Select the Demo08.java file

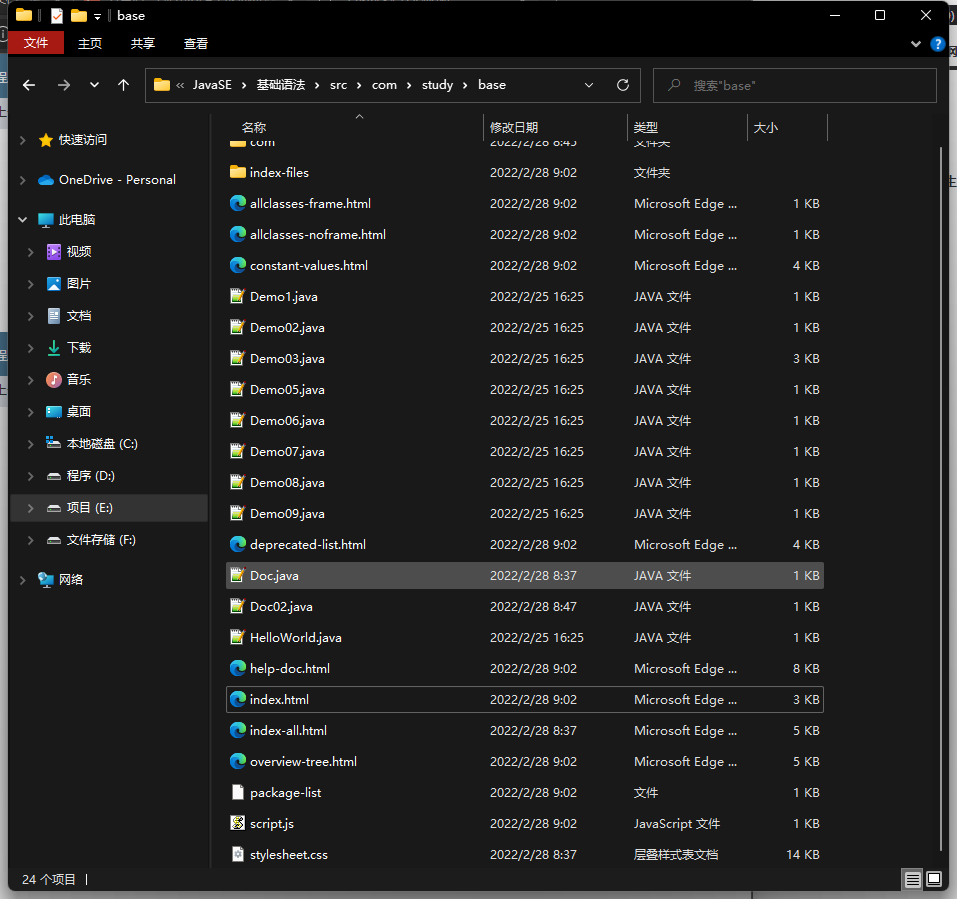click(x=525, y=483)
